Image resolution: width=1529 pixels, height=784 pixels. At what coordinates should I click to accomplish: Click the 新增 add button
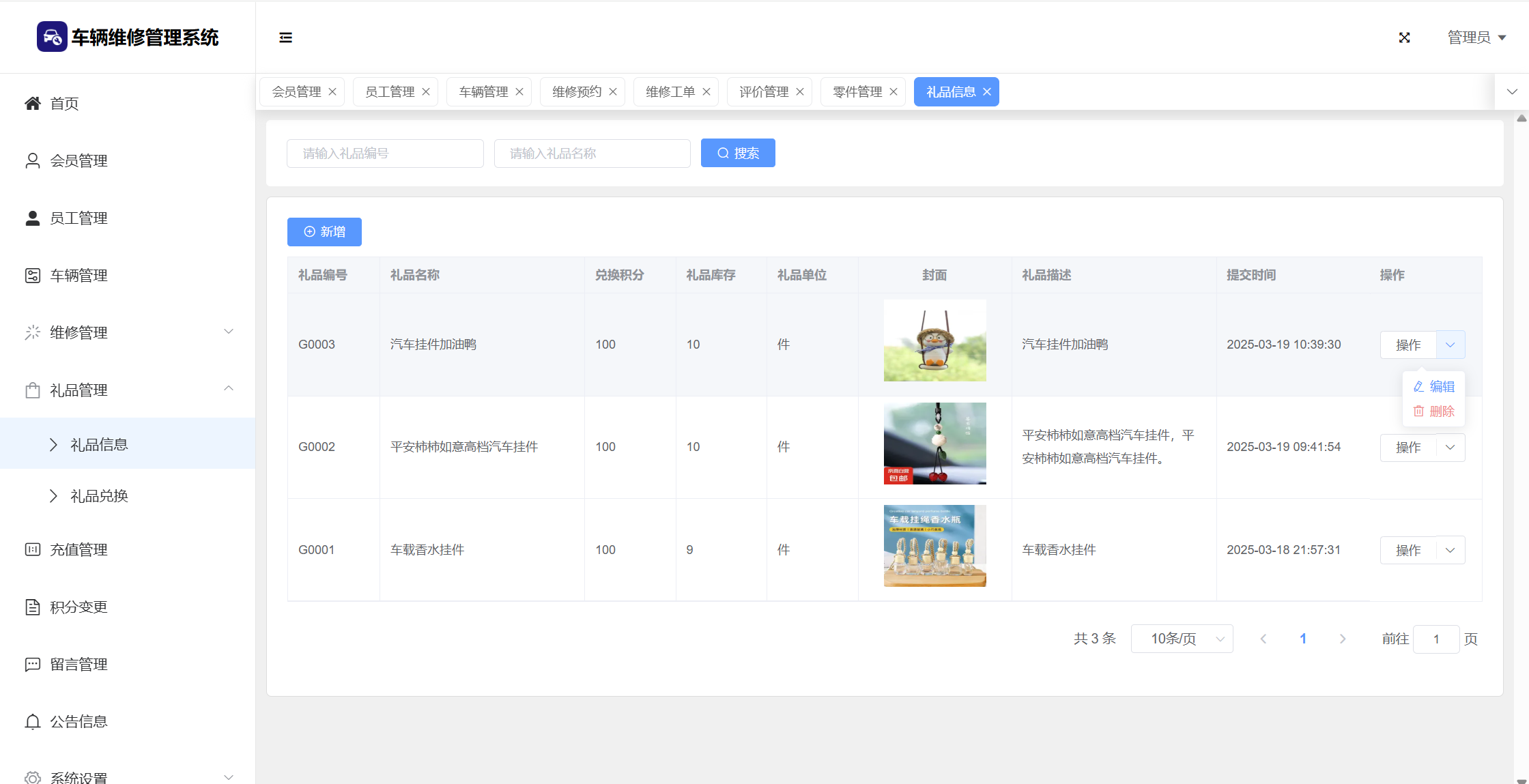click(324, 232)
